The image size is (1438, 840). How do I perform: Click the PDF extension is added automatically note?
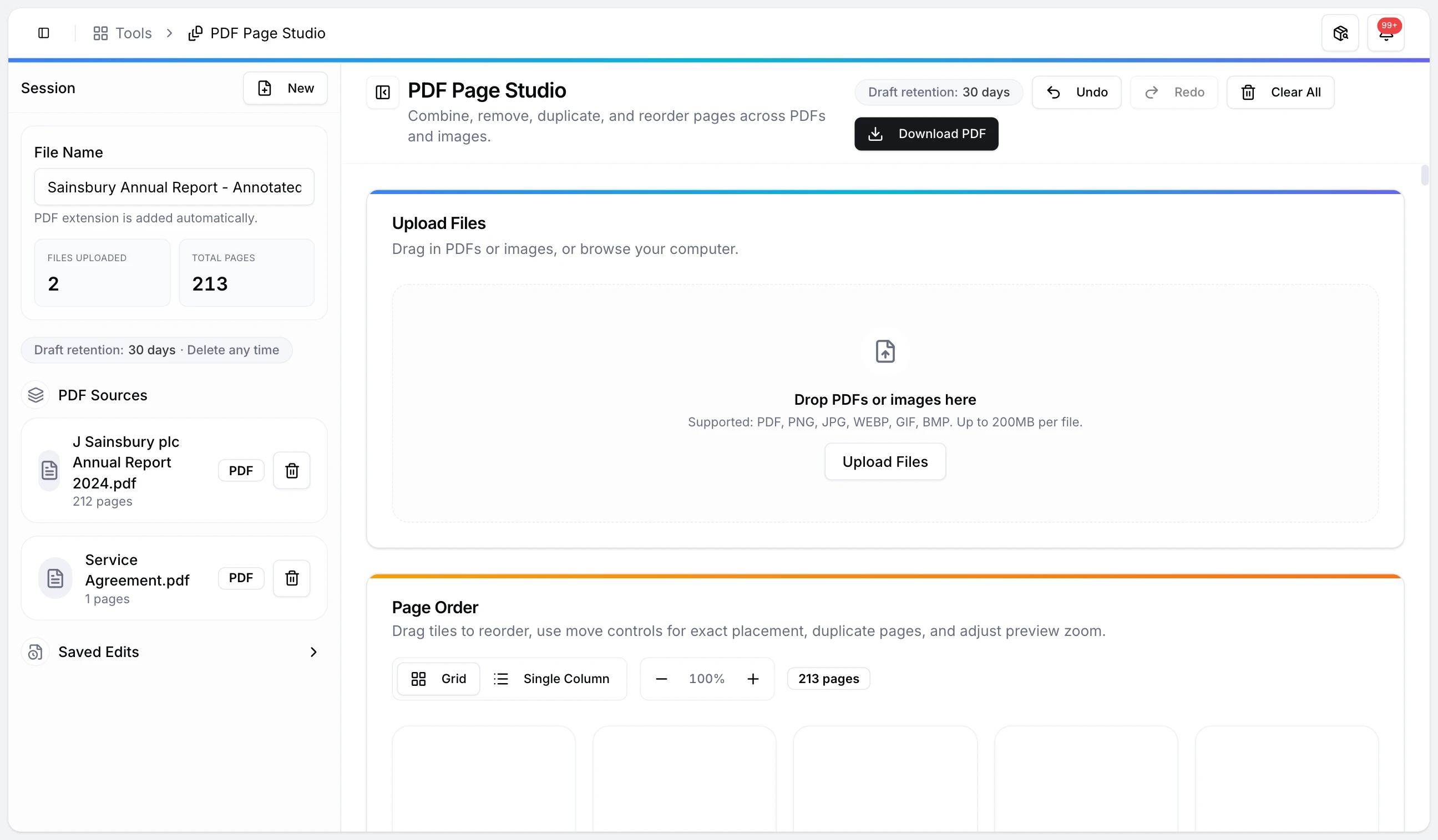(145, 218)
